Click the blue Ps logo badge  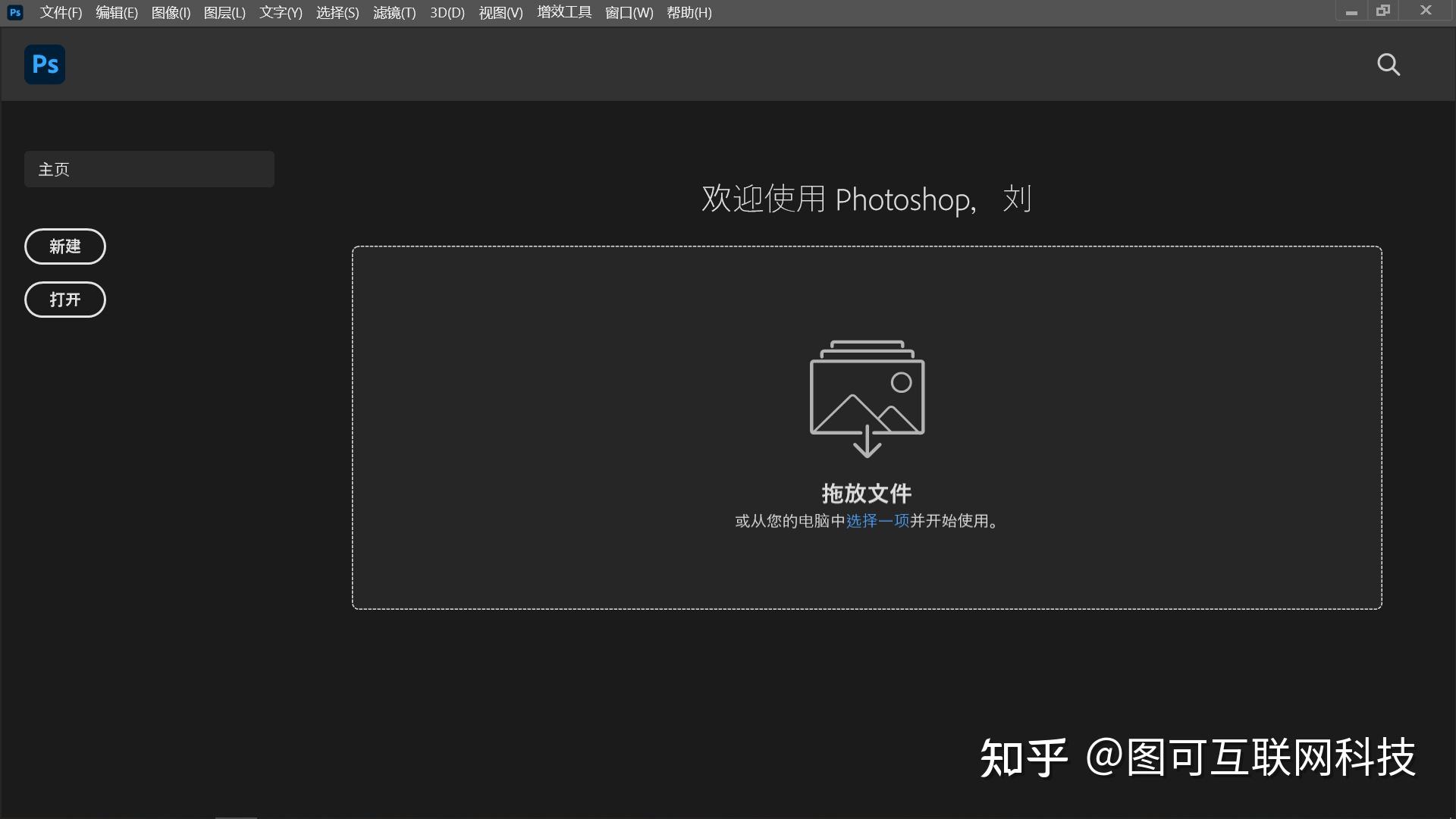(45, 64)
